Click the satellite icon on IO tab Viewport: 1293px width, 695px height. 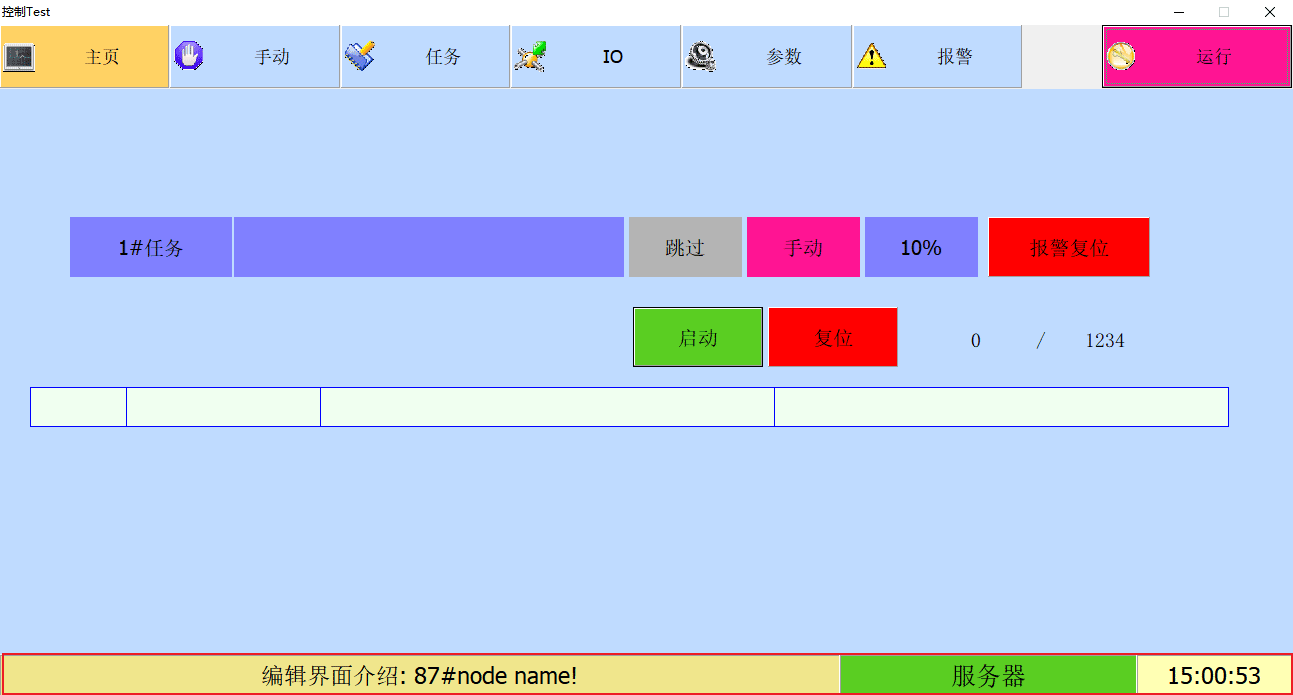point(530,56)
